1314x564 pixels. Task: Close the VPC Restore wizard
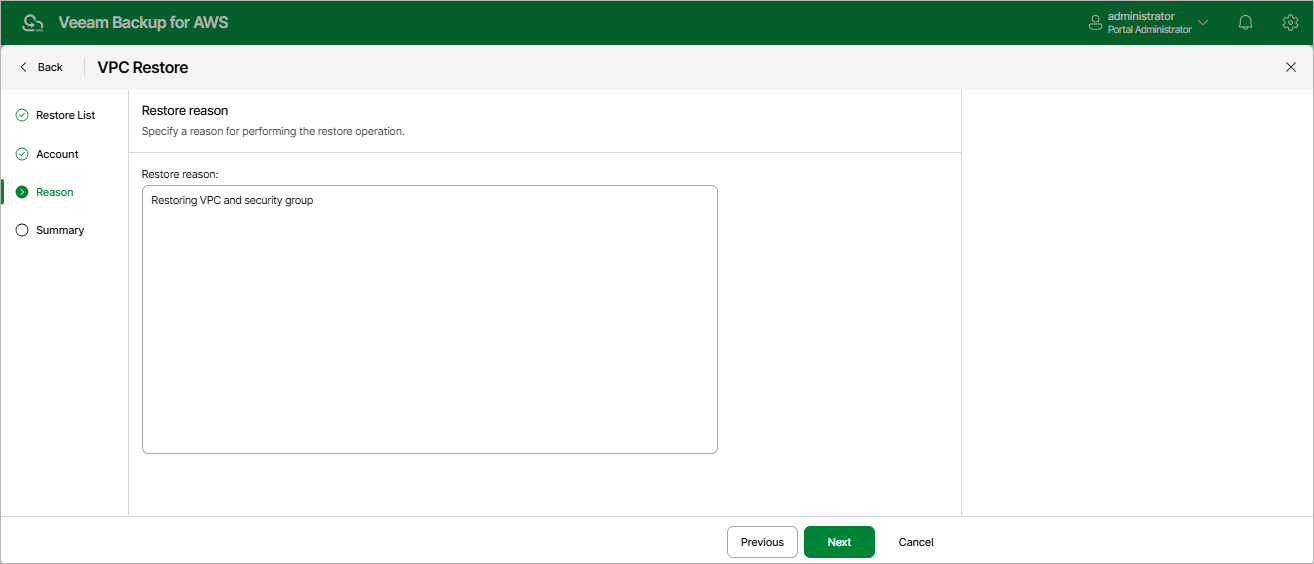1290,67
